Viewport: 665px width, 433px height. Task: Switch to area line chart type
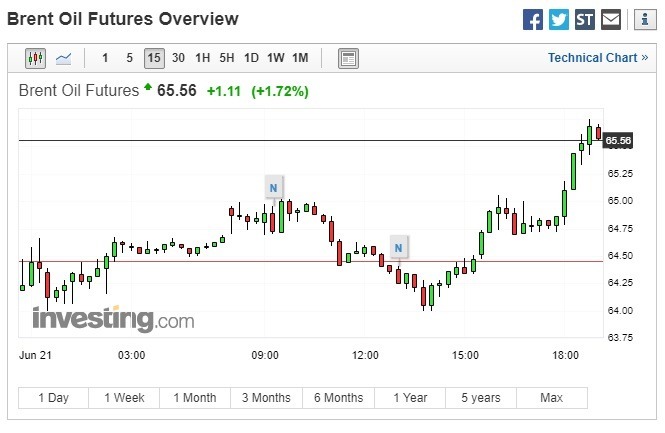point(64,58)
